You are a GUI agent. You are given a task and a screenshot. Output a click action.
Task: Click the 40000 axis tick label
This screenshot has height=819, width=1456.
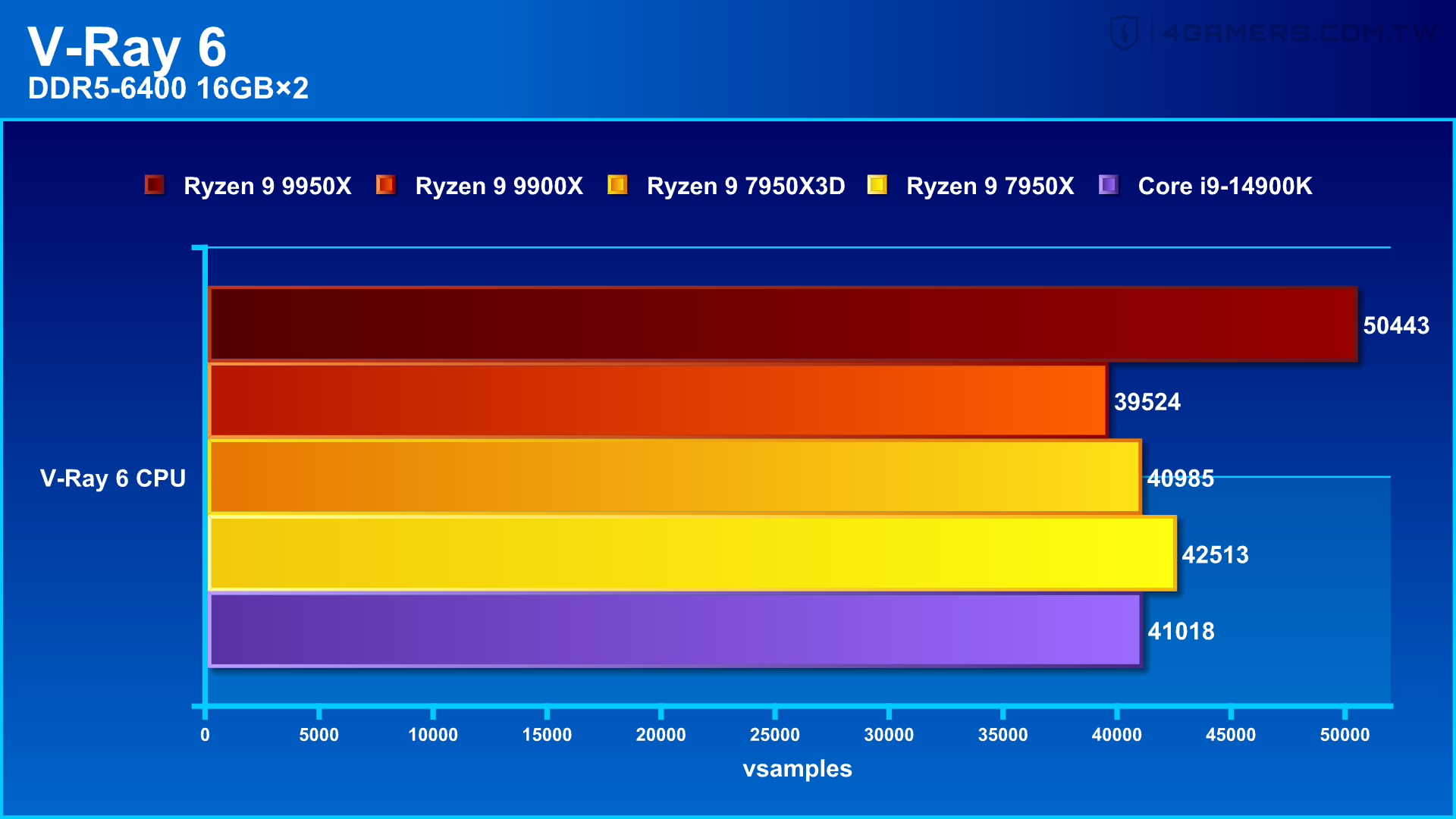[1117, 735]
